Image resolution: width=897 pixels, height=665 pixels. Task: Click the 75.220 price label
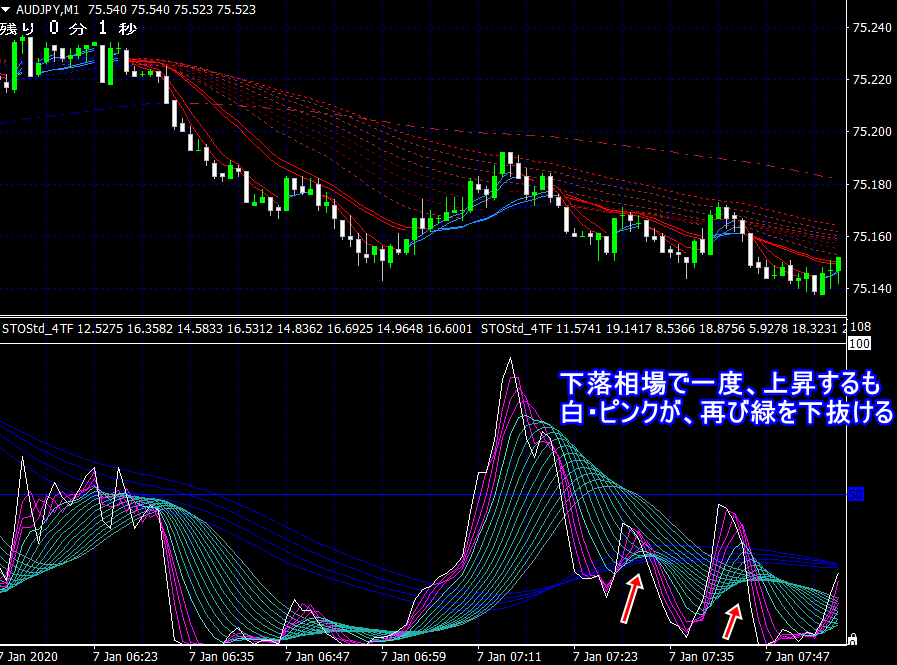(x=872, y=80)
